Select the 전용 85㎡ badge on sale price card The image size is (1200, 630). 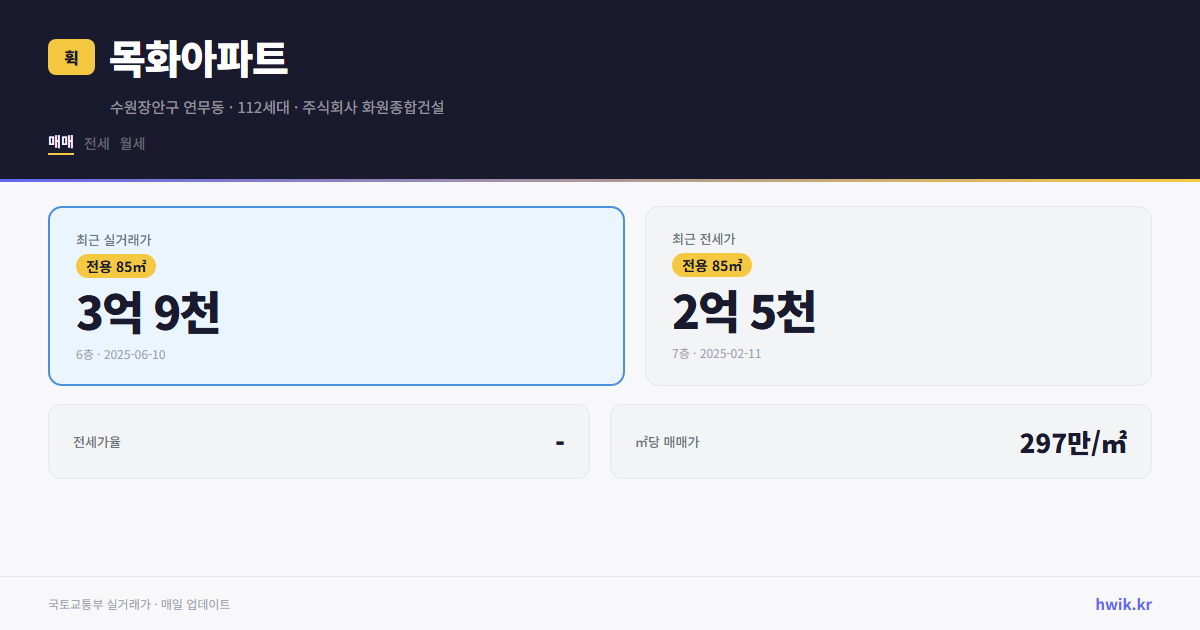coord(113,265)
